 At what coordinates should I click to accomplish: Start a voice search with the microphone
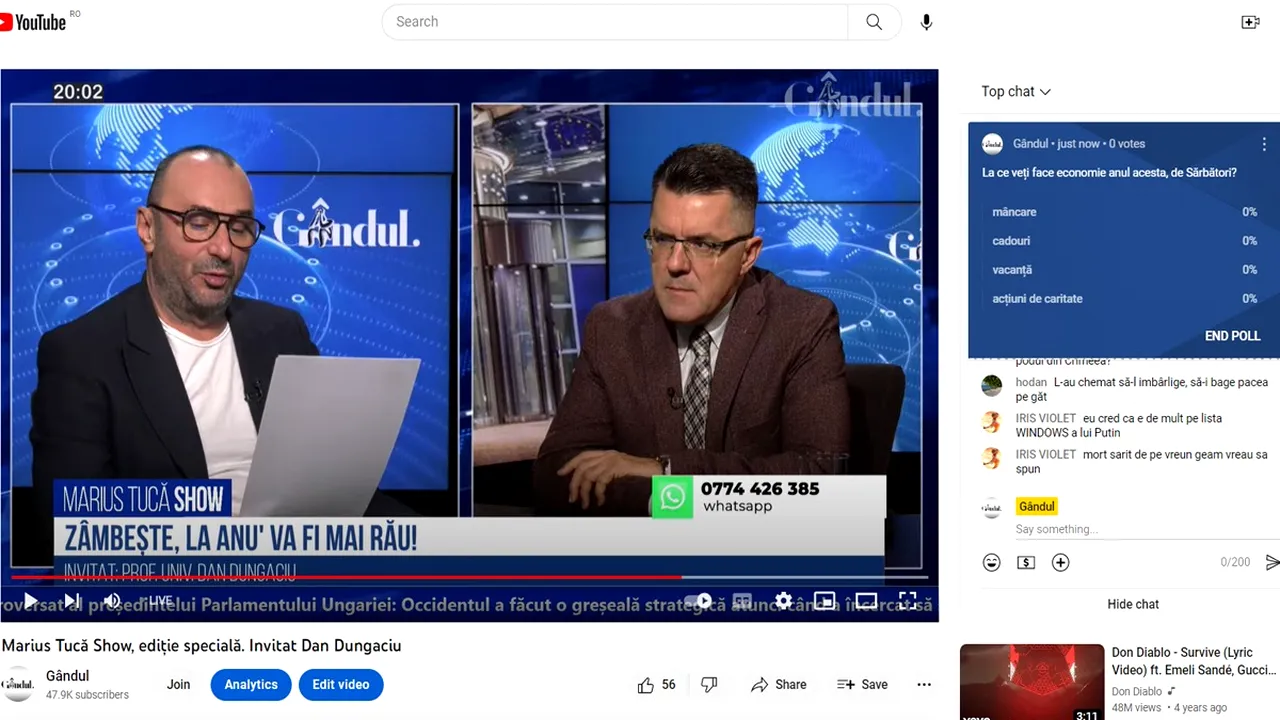click(x=926, y=21)
